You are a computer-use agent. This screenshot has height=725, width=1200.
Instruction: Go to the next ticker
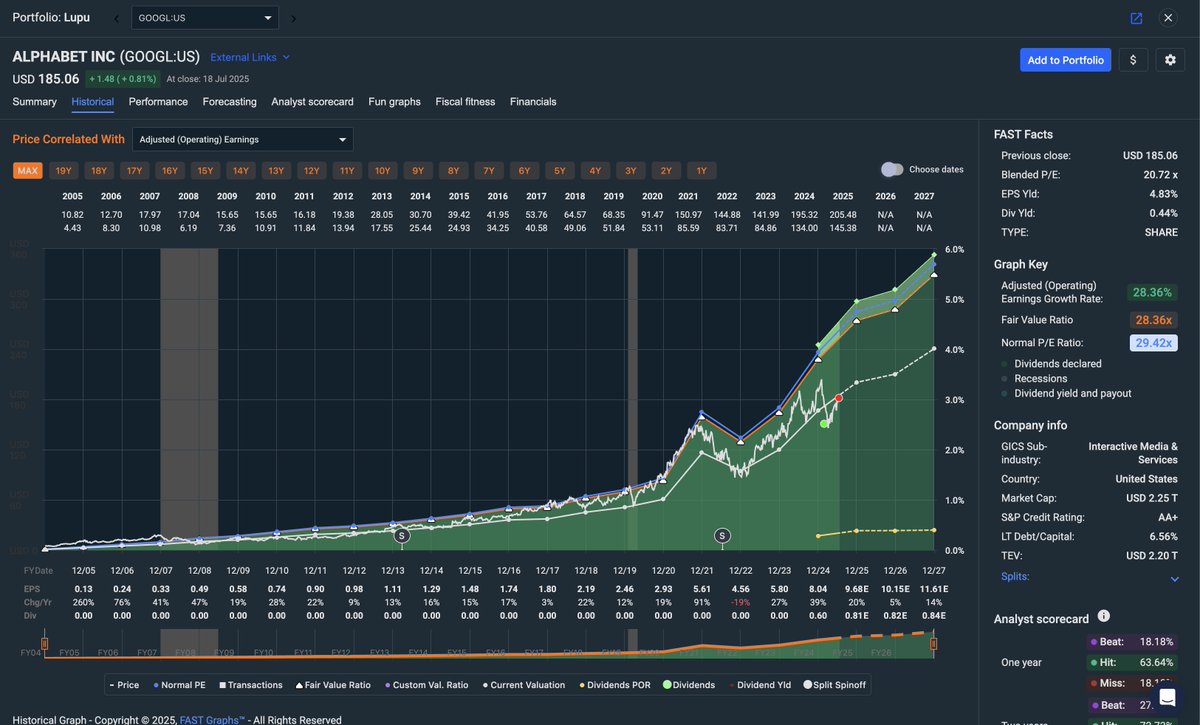click(x=293, y=18)
